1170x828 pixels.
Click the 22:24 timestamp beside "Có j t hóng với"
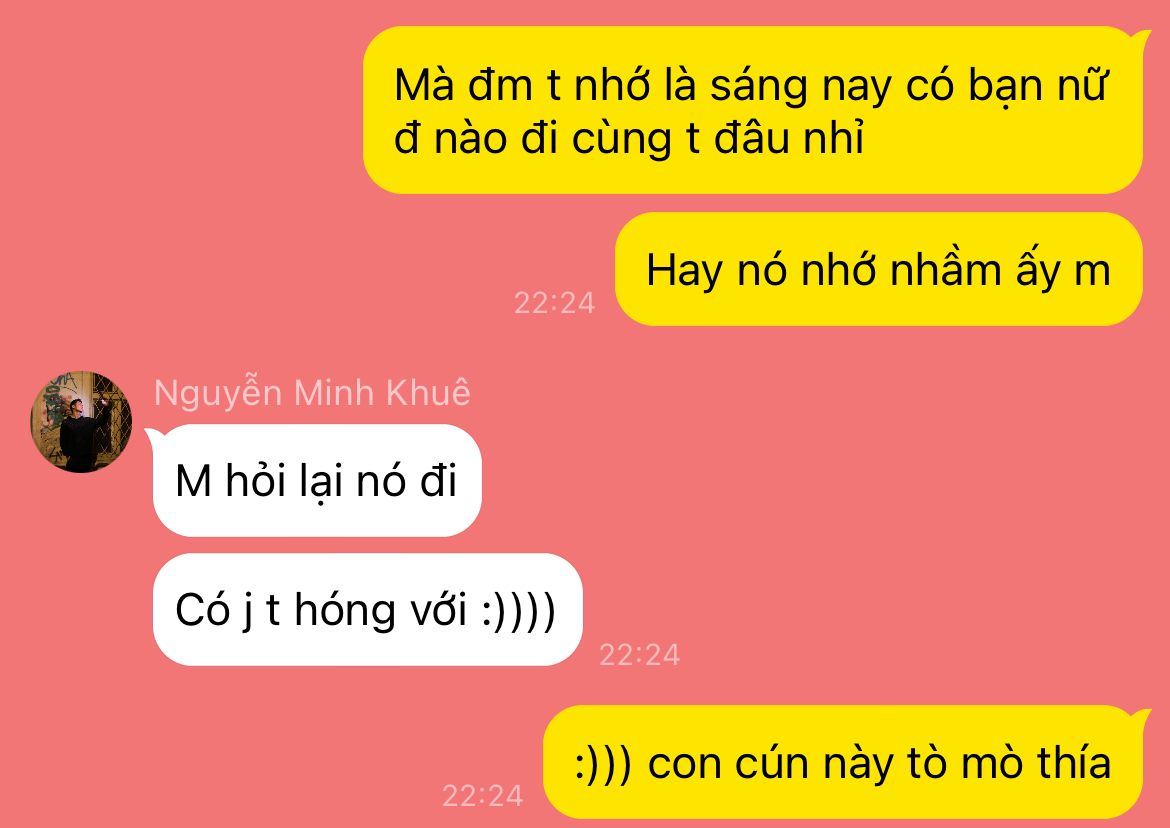tap(639, 655)
